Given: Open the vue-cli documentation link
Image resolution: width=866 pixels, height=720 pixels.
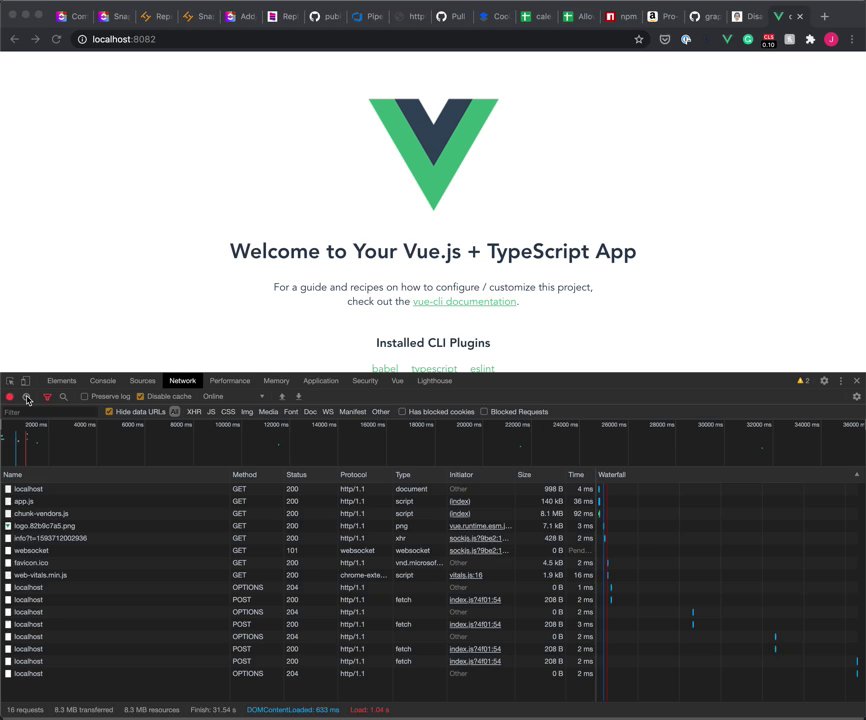Looking at the screenshot, I should (464, 301).
